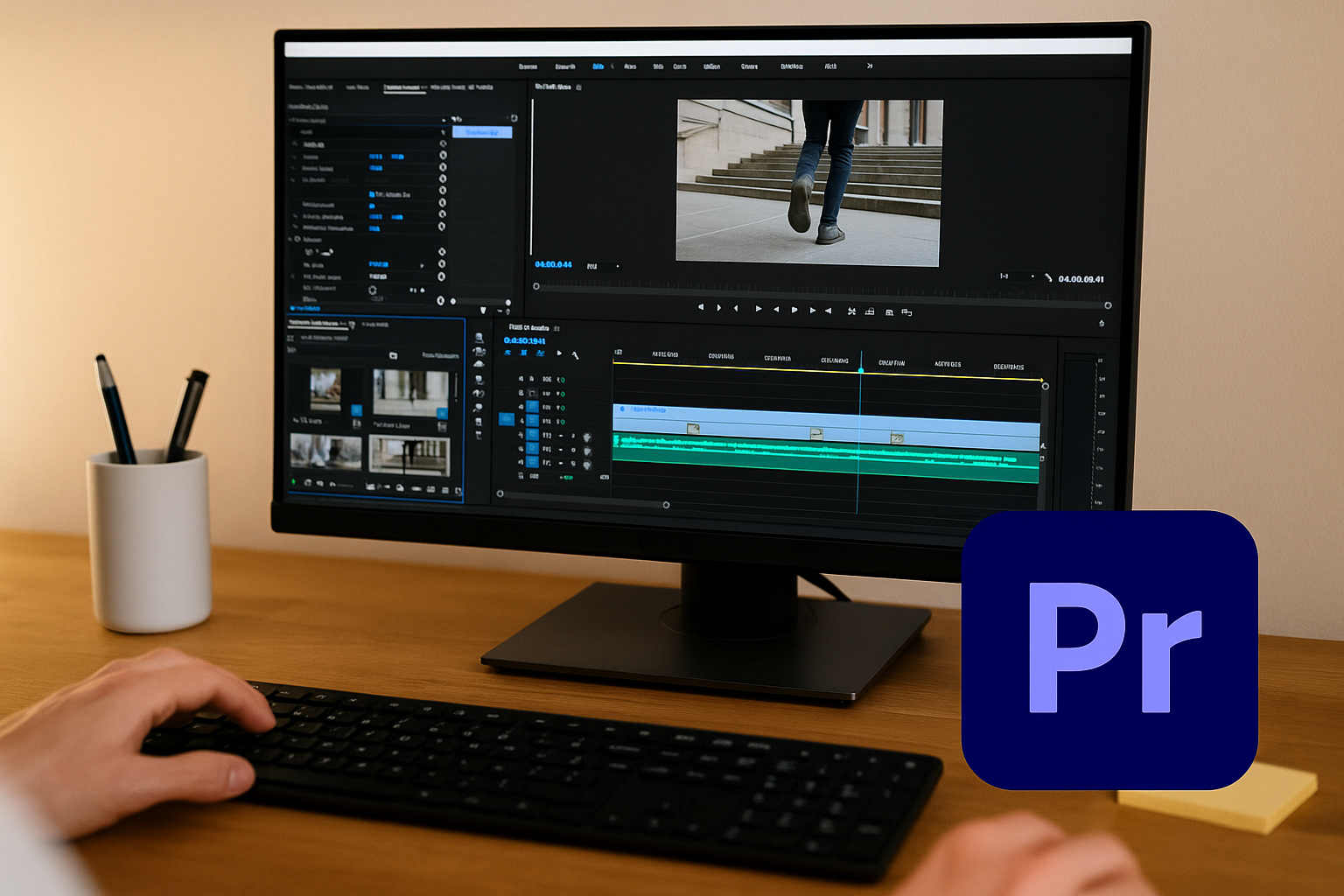The image size is (1344, 896).
Task: Switch to the Effect Controls tab
Action: pyautogui.click(x=404, y=87)
